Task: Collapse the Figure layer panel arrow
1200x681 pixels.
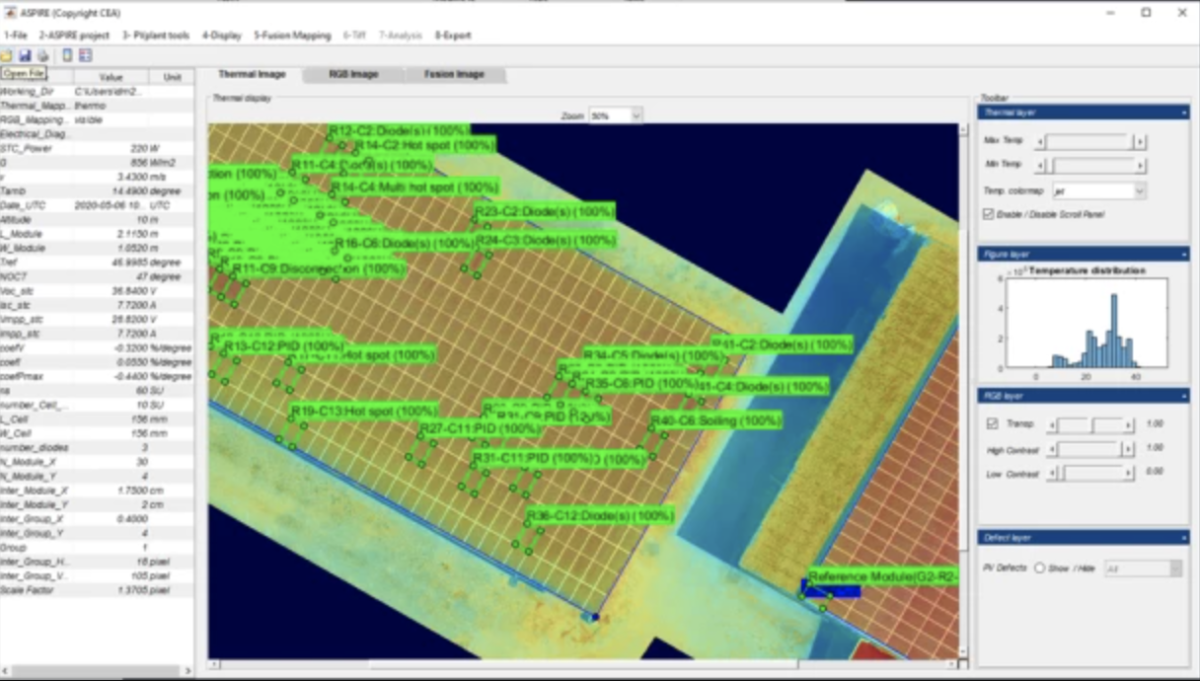Action: click(x=1183, y=255)
